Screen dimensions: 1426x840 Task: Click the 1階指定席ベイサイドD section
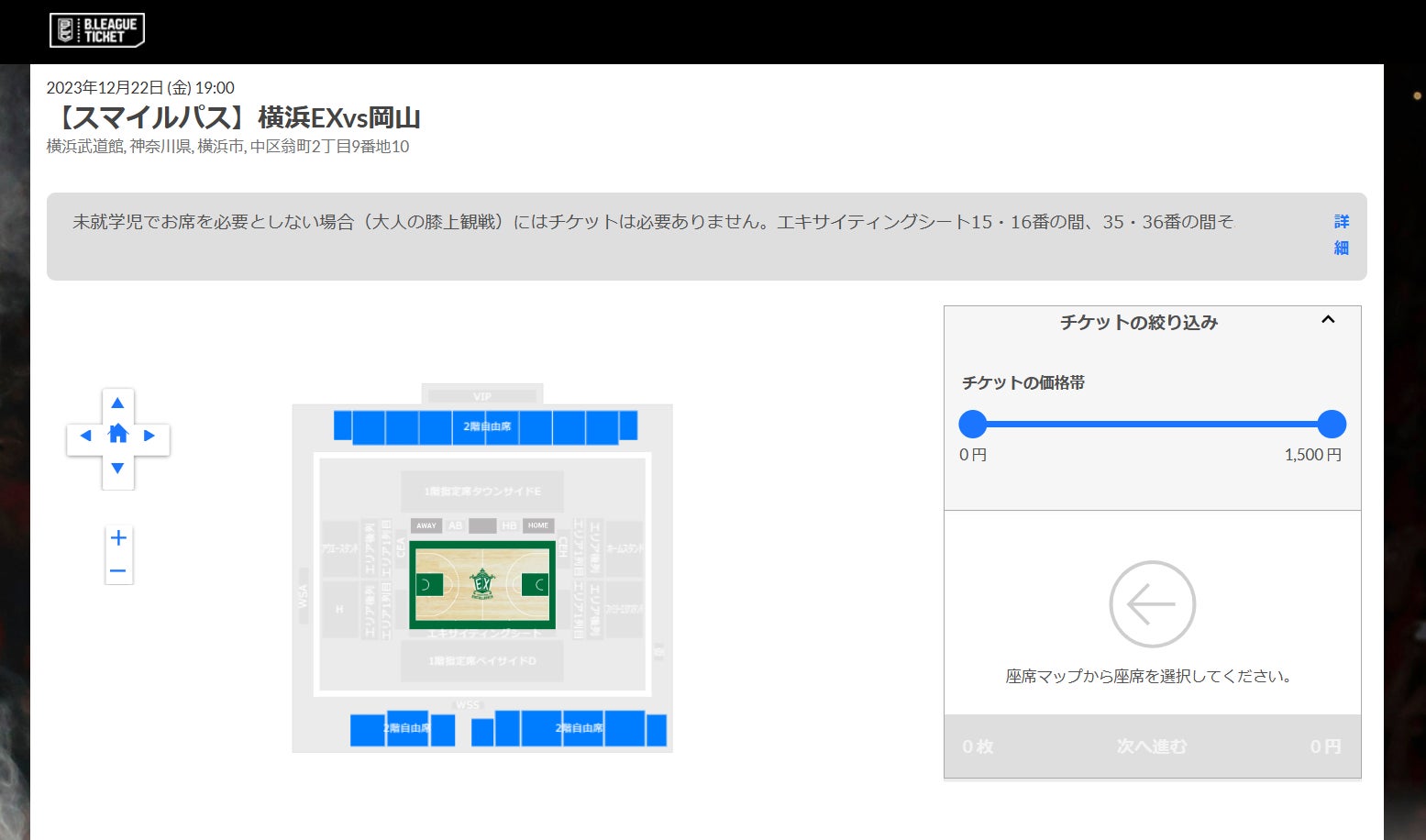[482, 661]
